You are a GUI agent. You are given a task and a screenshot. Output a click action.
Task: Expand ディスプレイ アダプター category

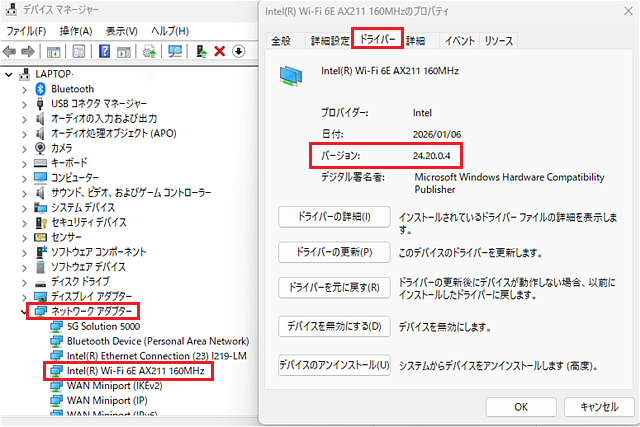tap(24, 297)
